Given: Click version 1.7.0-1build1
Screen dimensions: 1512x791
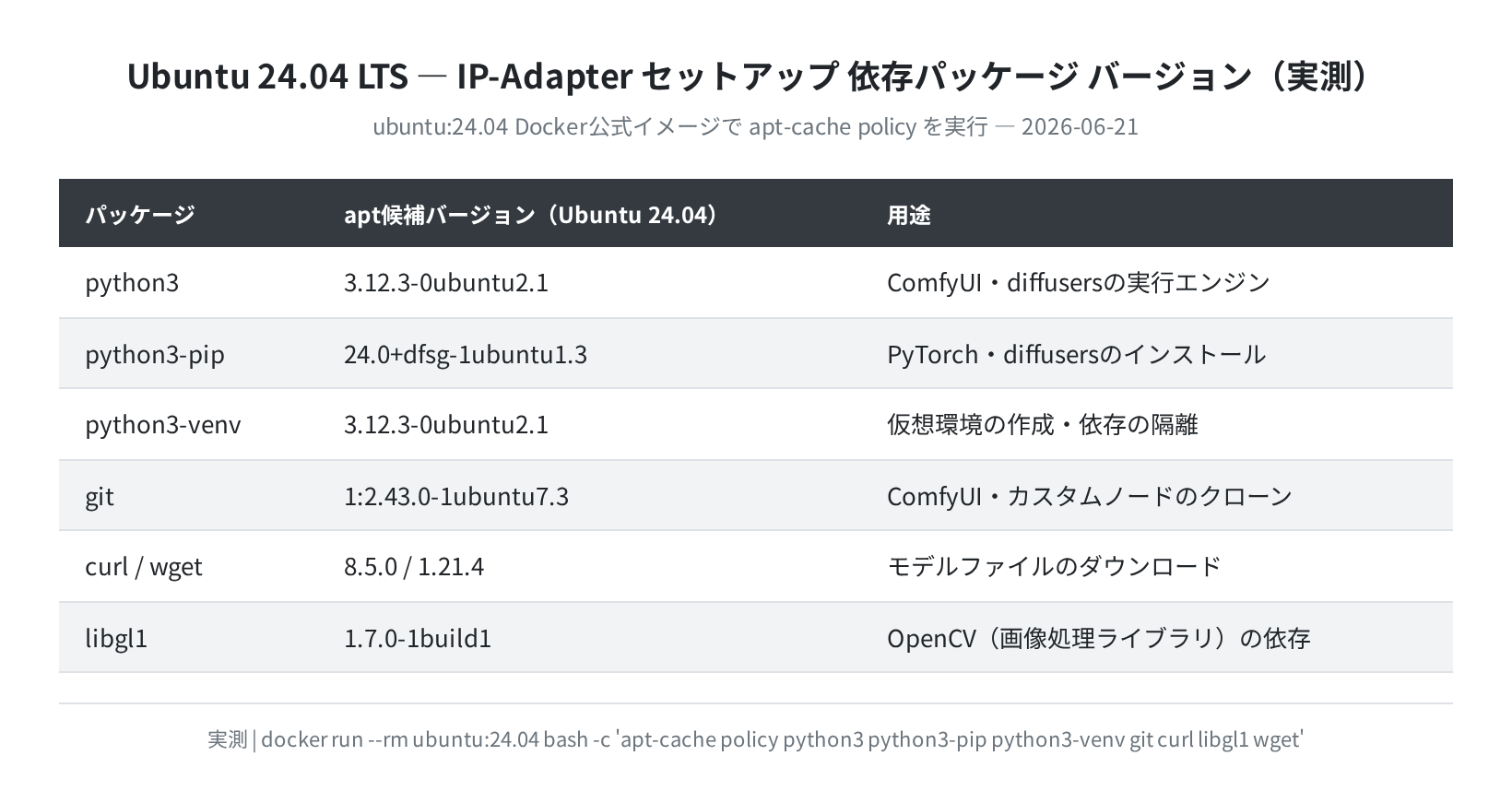Looking at the screenshot, I should [x=418, y=638].
